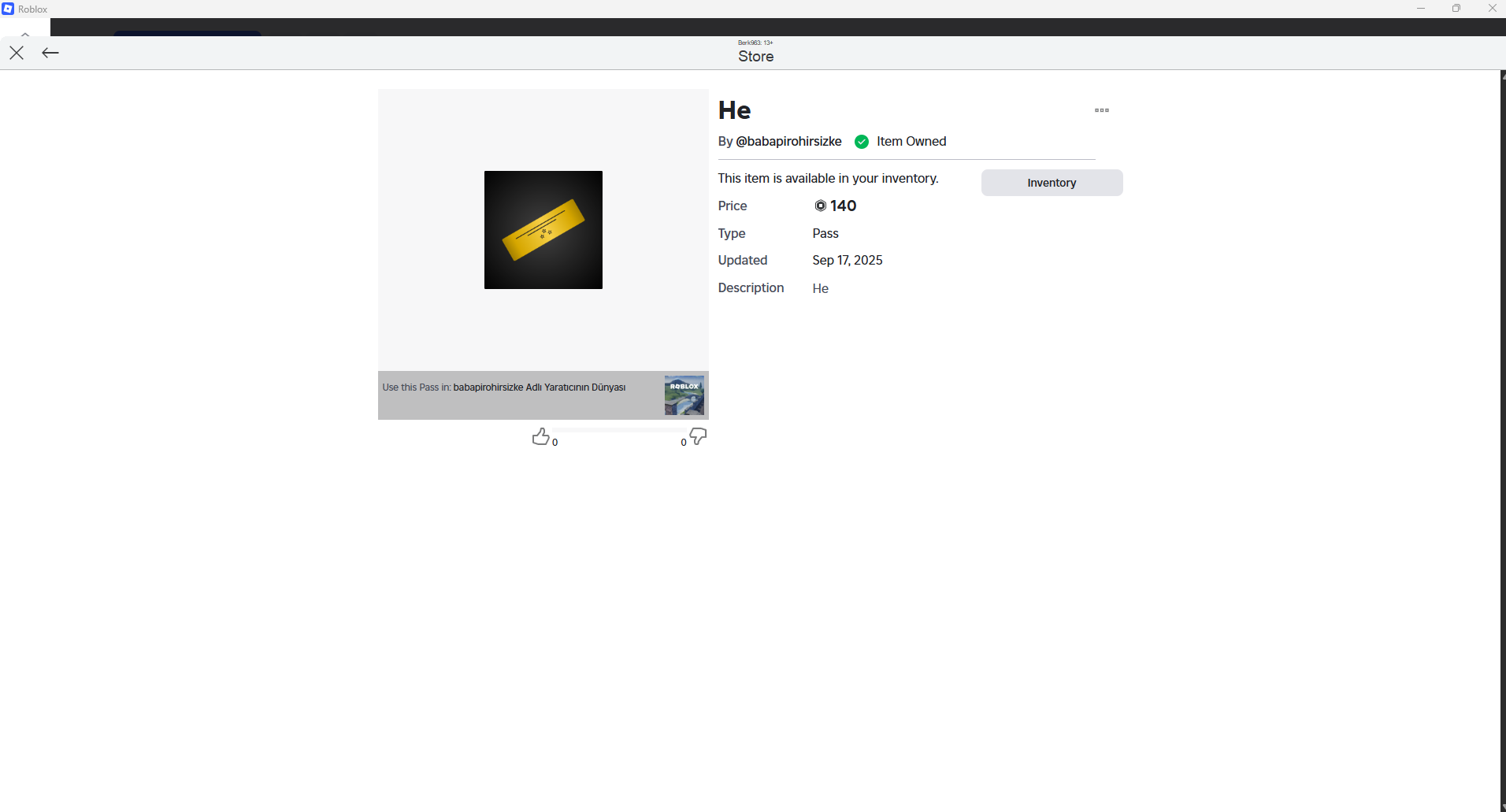Click the thumbs up like icon

point(540,436)
